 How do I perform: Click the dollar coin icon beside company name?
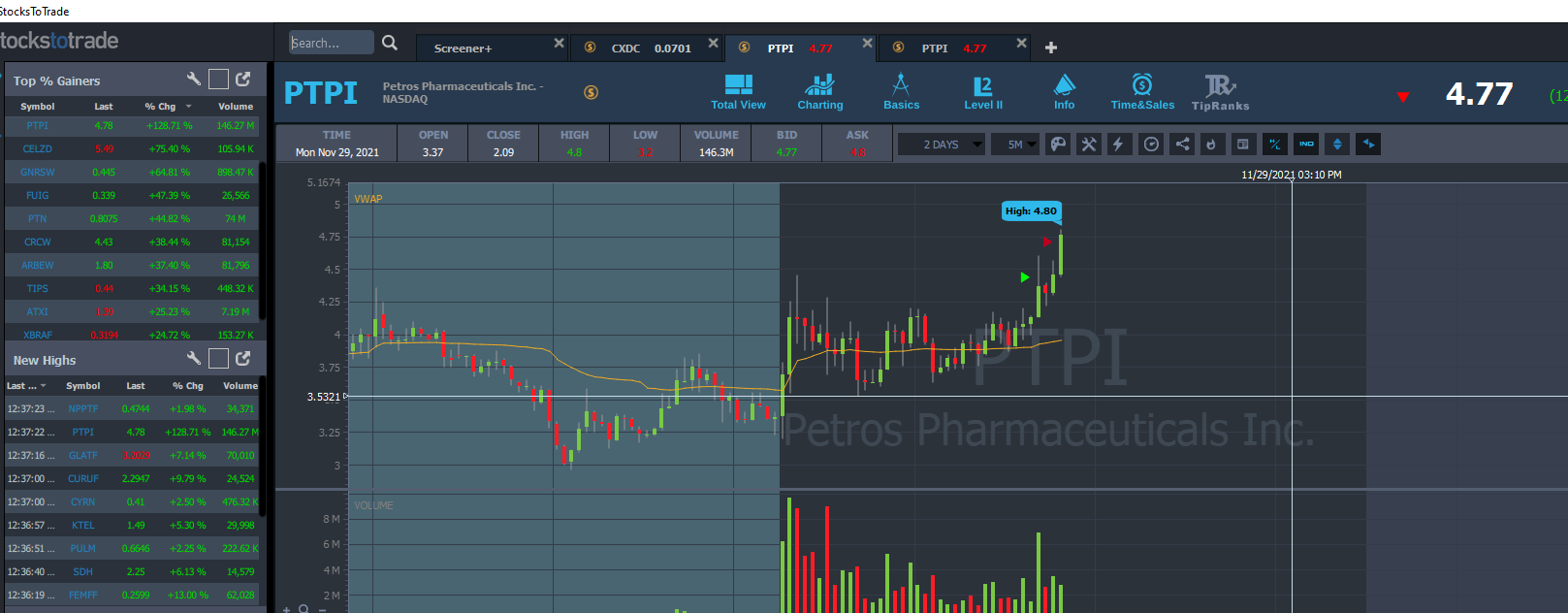tap(591, 92)
